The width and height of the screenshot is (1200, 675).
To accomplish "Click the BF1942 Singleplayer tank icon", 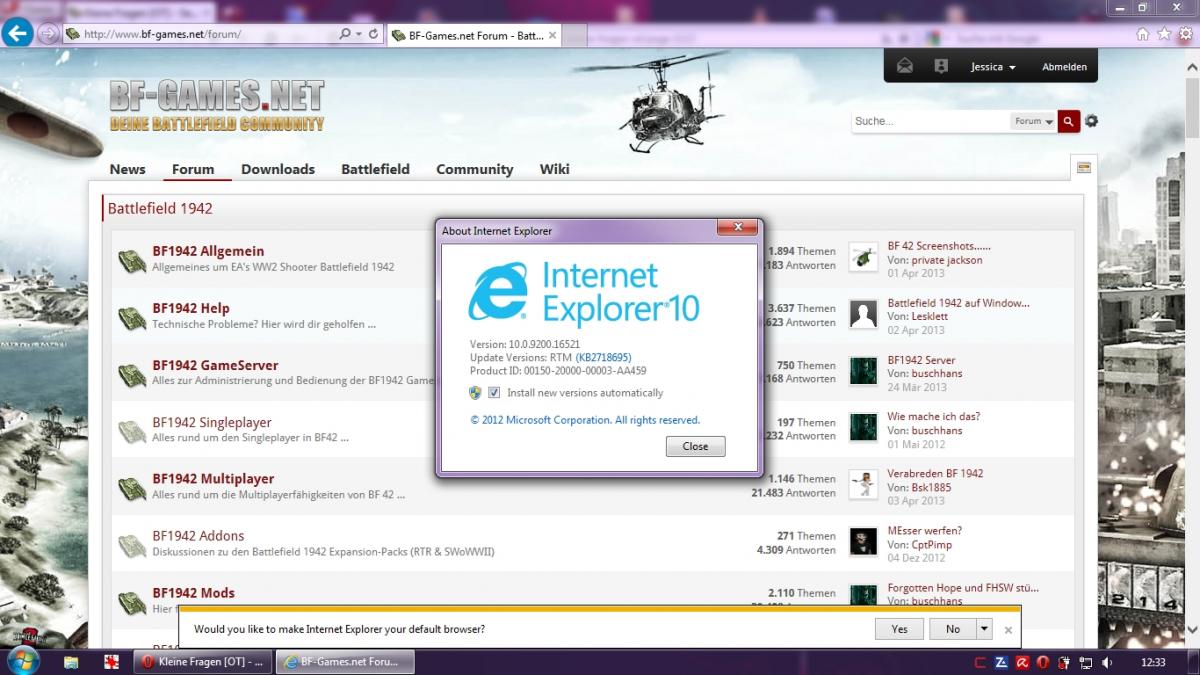I will pos(132,431).
